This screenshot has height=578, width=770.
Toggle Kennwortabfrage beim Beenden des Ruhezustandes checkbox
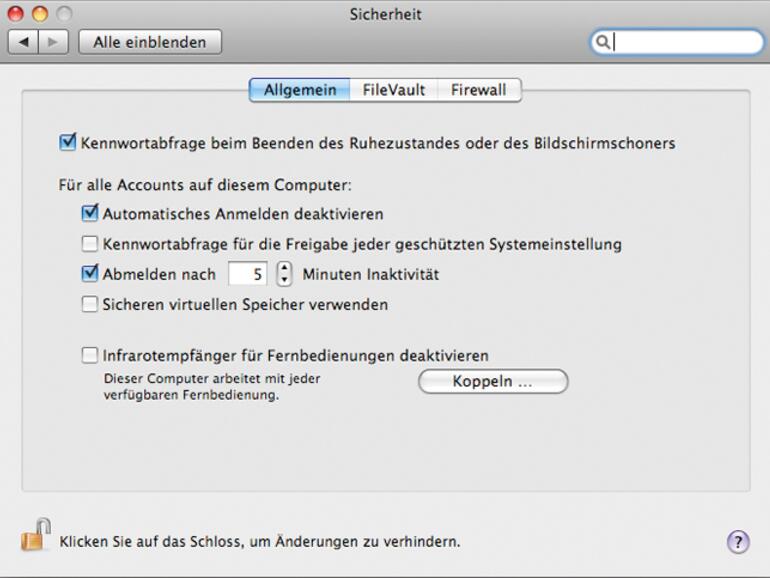tap(67, 142)
